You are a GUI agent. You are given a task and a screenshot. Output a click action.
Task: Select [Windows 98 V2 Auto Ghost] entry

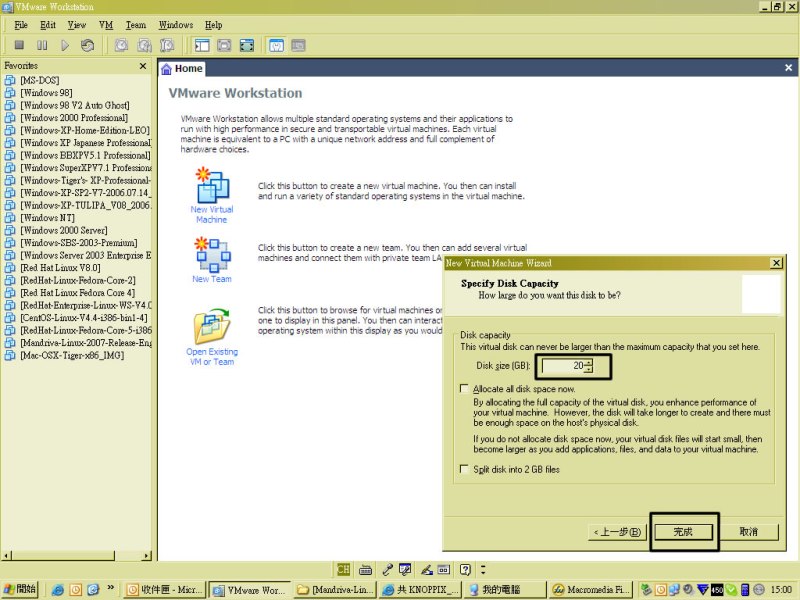75,105
